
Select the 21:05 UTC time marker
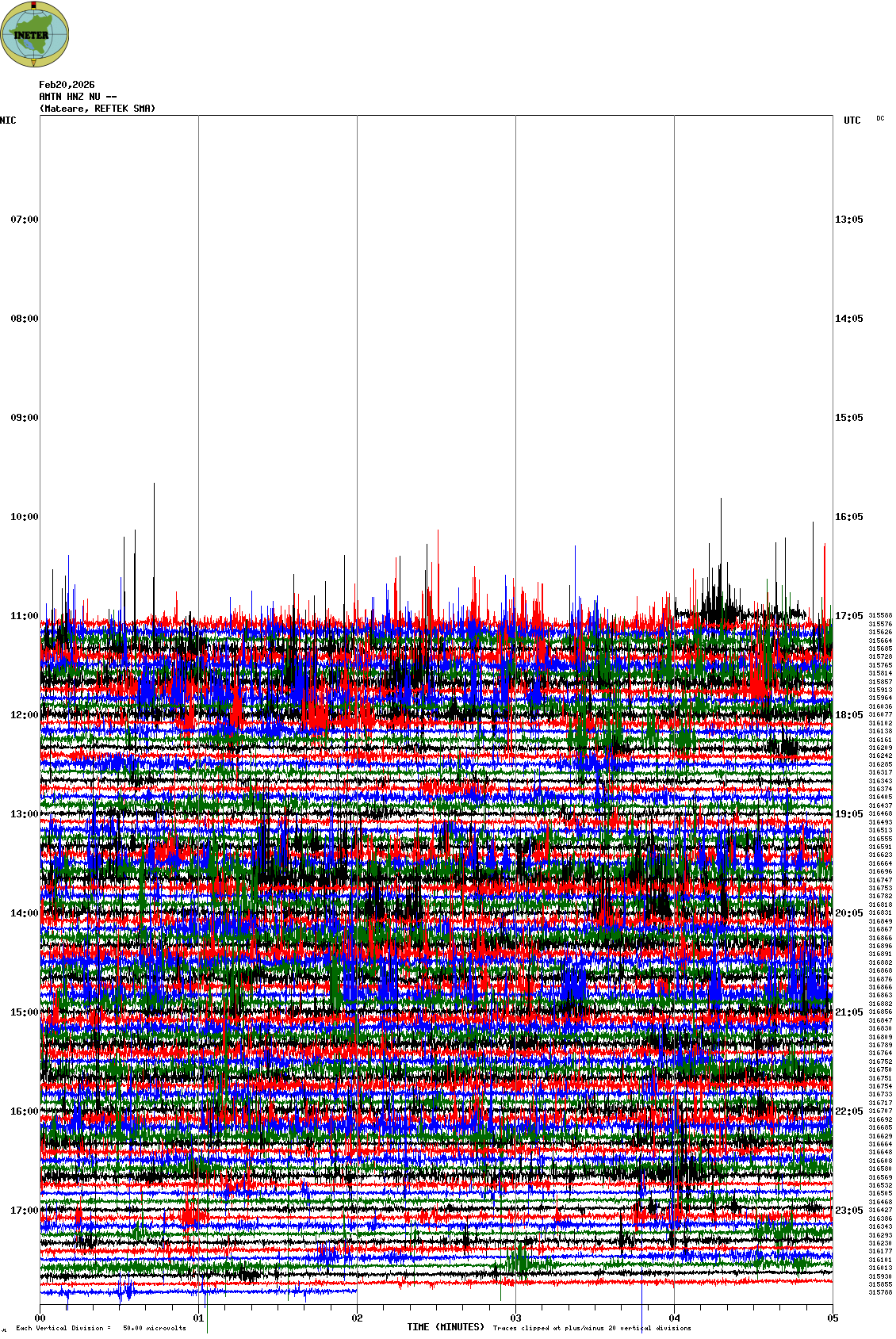coord(848,1012)
